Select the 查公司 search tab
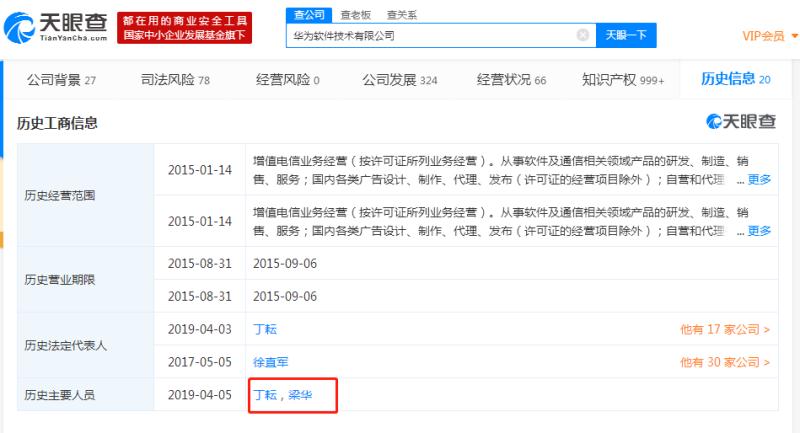Screen dimensions: 800x433 click(x=309, y=15)
